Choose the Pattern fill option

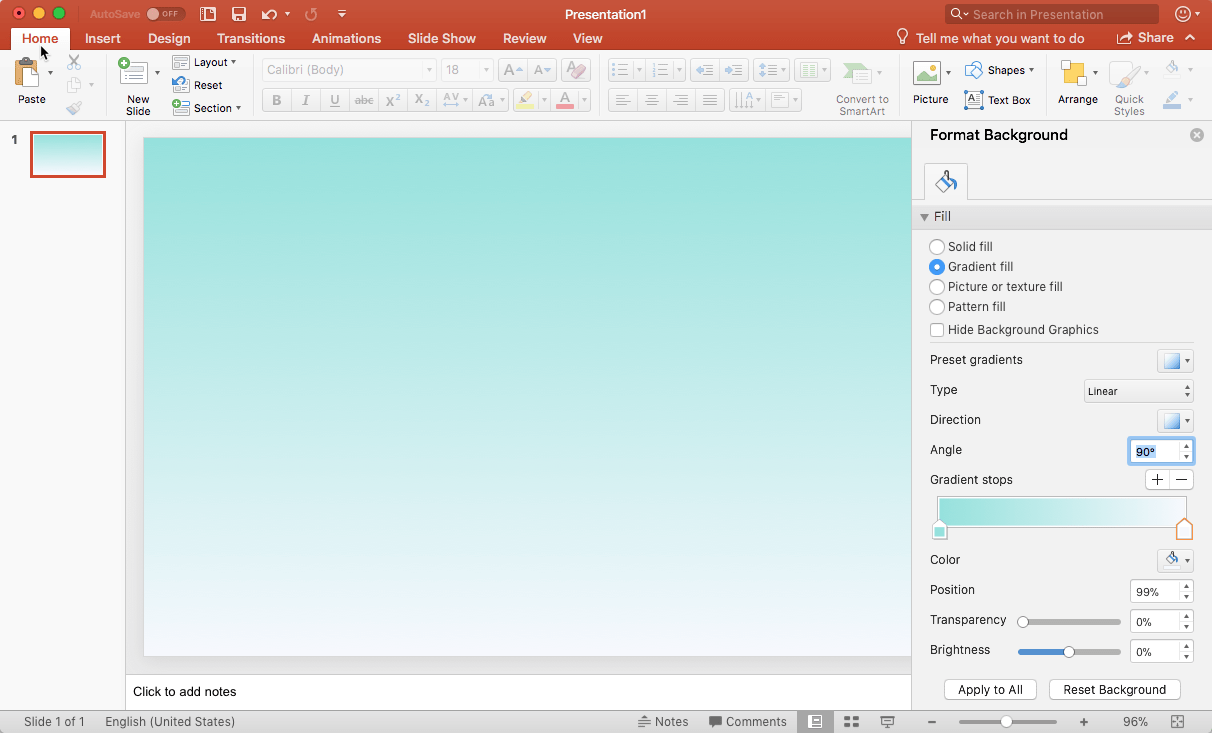[937, 307]
